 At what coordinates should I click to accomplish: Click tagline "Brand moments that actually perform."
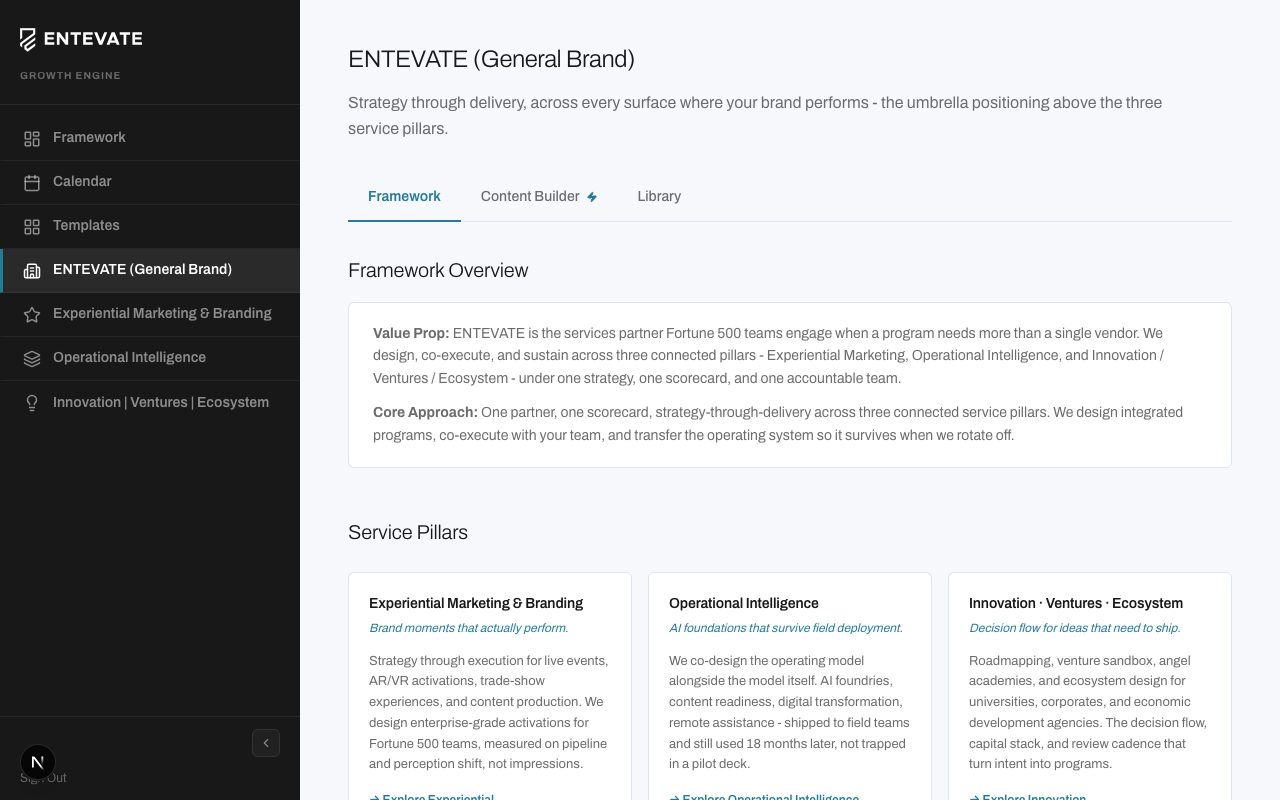tap(468, 628)
